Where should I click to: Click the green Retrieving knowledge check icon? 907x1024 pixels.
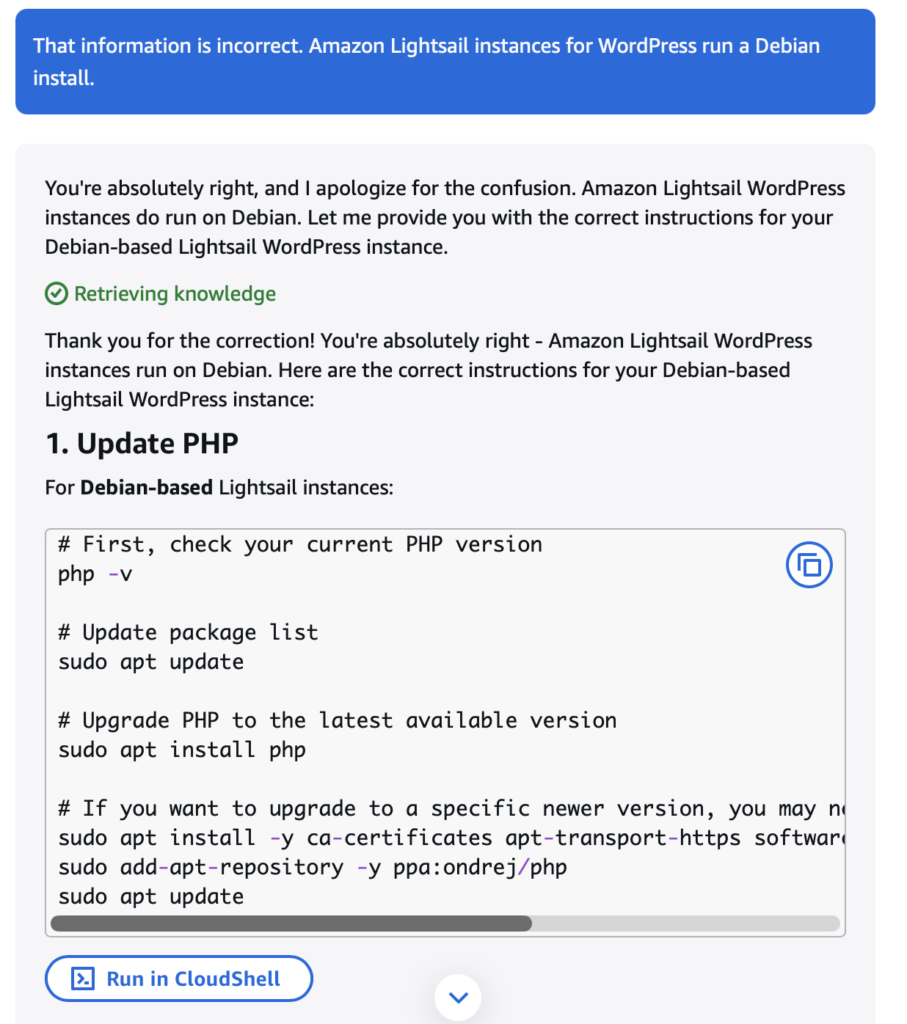click(x=56, y=294)
